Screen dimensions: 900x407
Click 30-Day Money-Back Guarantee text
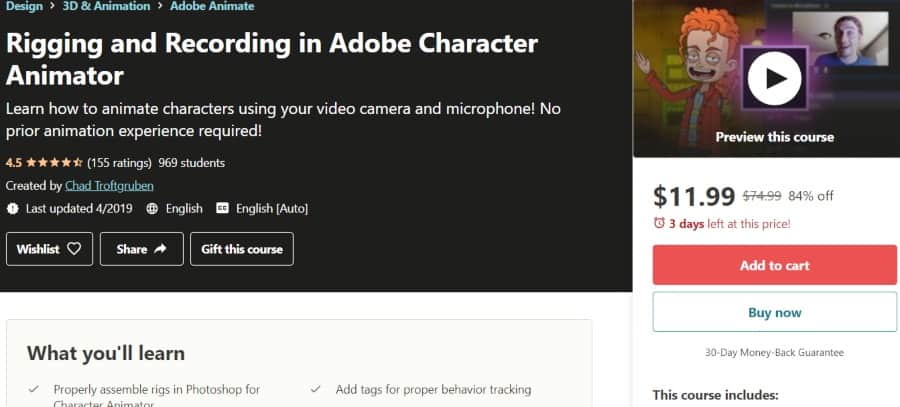coord(774,352)
